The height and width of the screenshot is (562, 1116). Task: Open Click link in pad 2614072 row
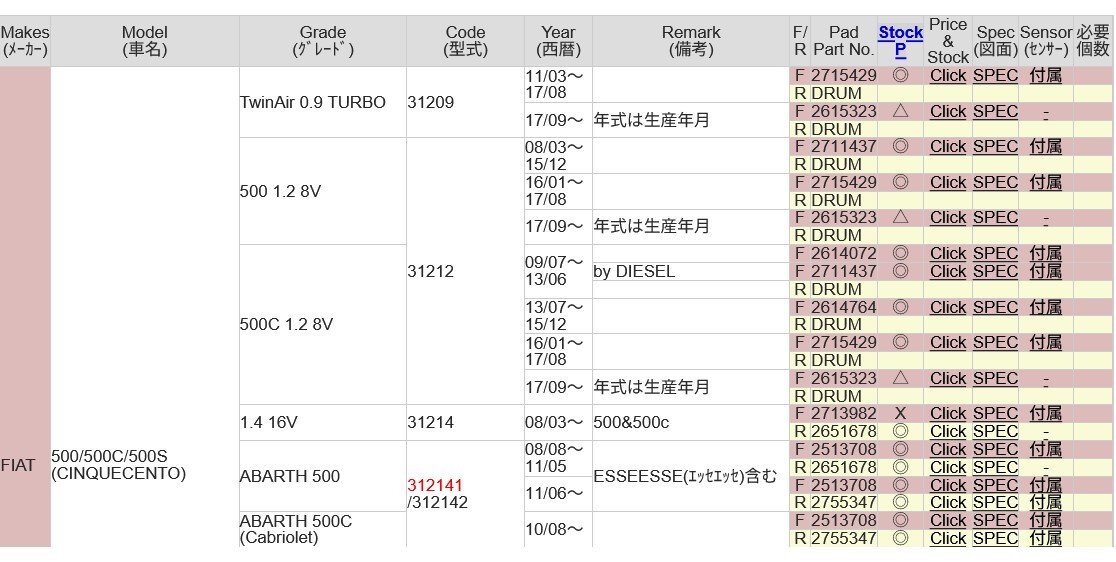click(x=948, y=253)
